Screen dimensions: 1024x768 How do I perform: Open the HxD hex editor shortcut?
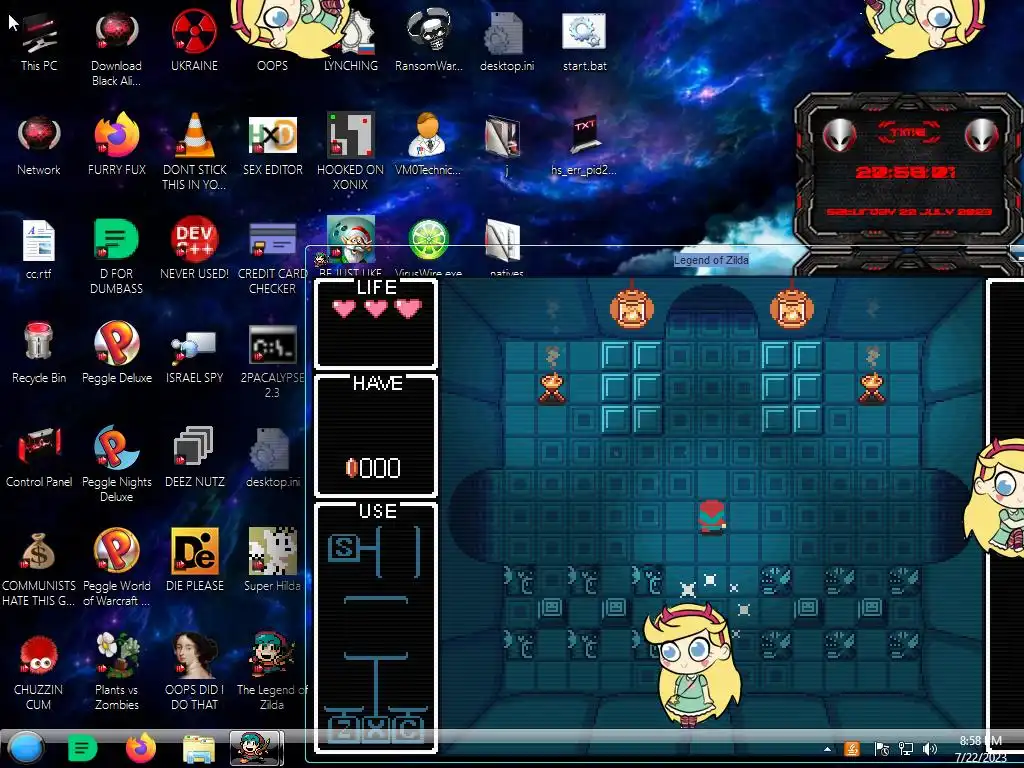coord(272,147)
